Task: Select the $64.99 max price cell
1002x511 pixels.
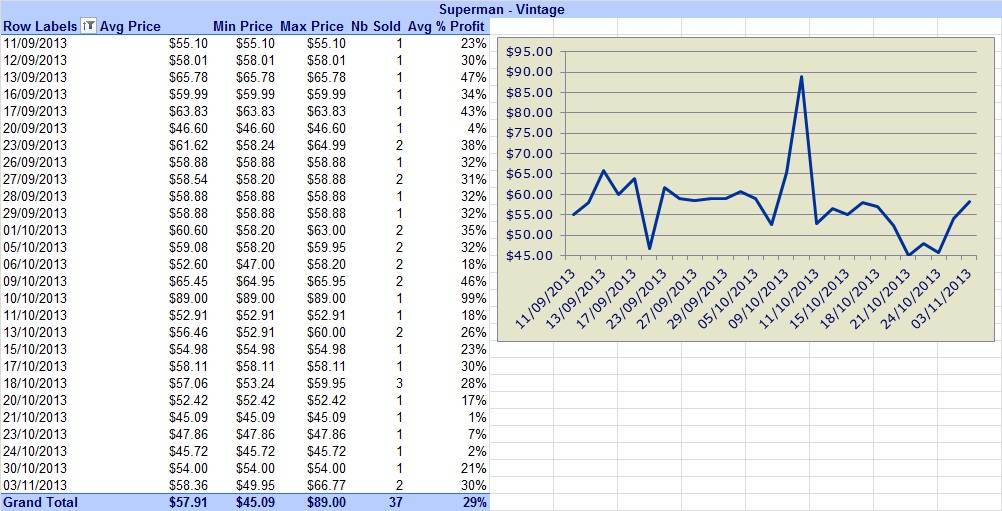Action: 326,146
